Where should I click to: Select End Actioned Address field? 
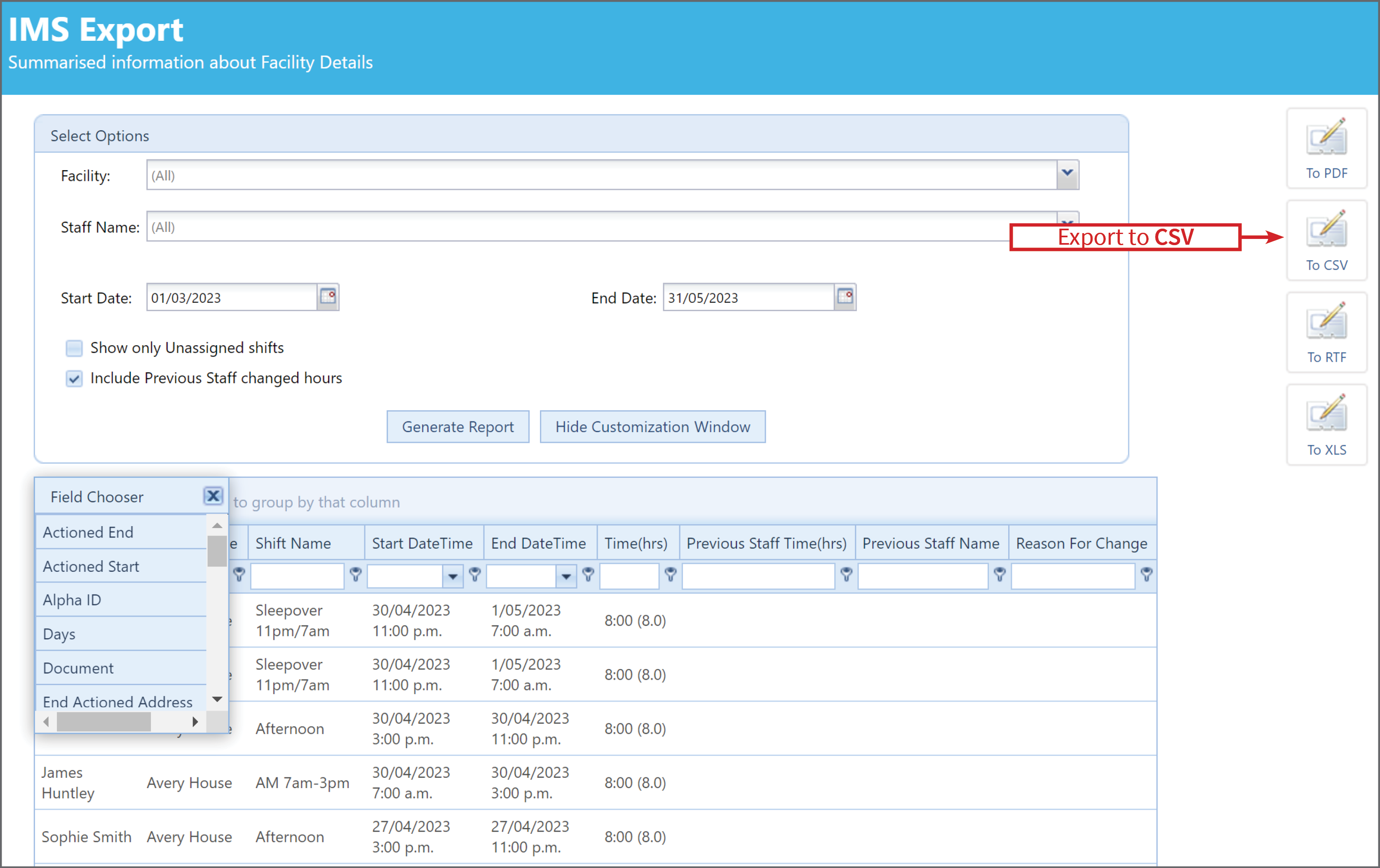coord(122,699)
